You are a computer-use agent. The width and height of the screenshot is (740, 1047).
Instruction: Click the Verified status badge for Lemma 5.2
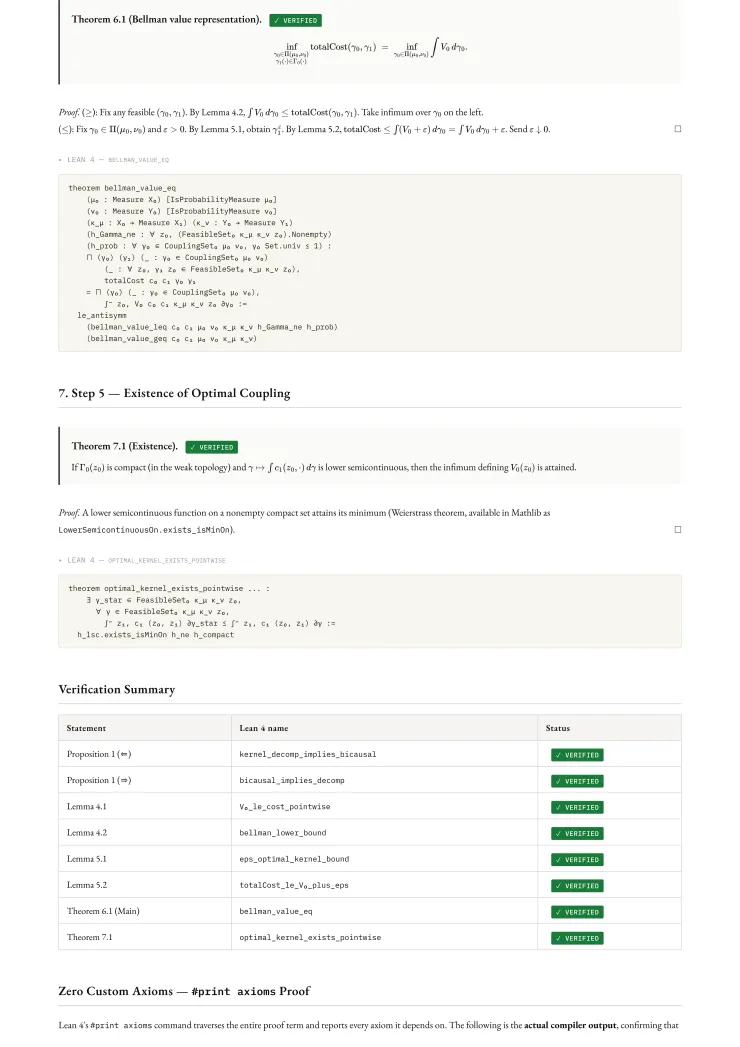[x=577, y=885]
